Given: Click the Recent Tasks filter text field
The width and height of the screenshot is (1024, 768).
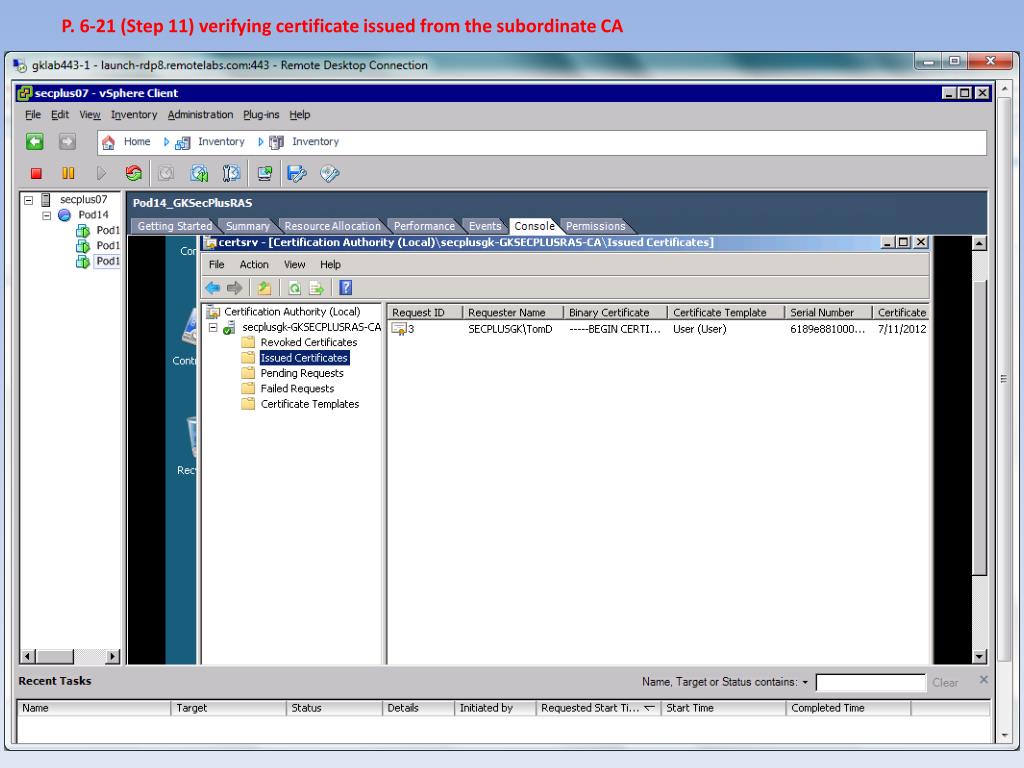Looking at the screenshot, I should [871, 682].
